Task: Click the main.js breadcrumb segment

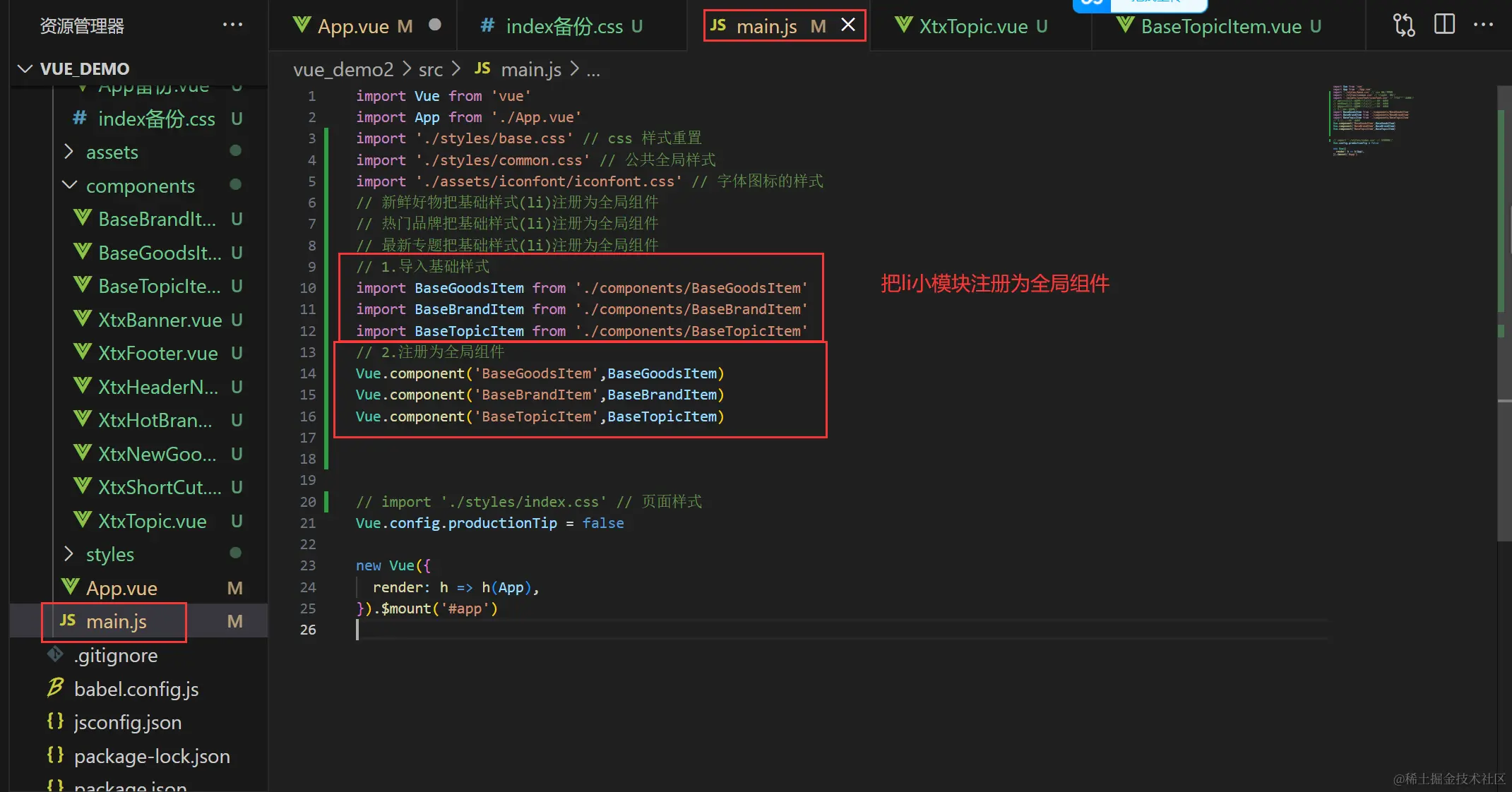Action: click(531, 70)
